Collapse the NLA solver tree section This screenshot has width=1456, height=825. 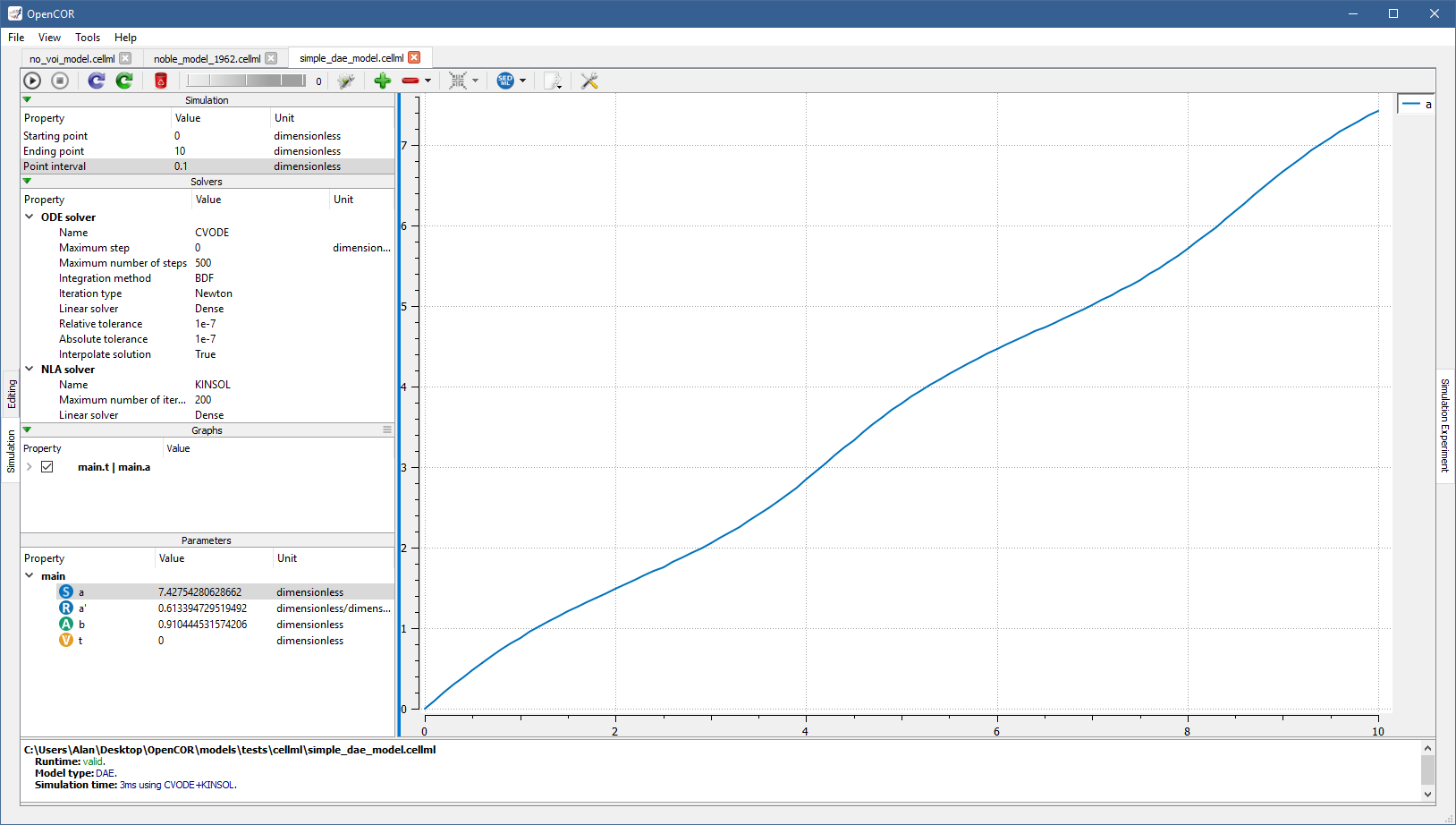[x=30, y=370]
